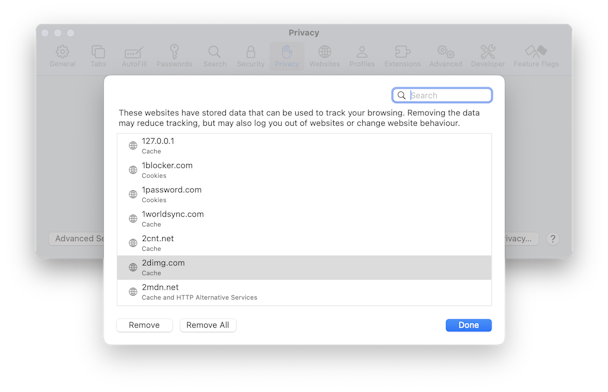The image size is (608, 392).
Task: Switch to the Developer tools tab
Action: point(488,56)
